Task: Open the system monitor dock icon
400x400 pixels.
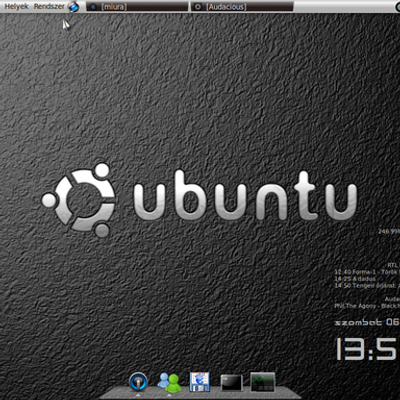Action: pyautogui.click(x=263, y=382)
